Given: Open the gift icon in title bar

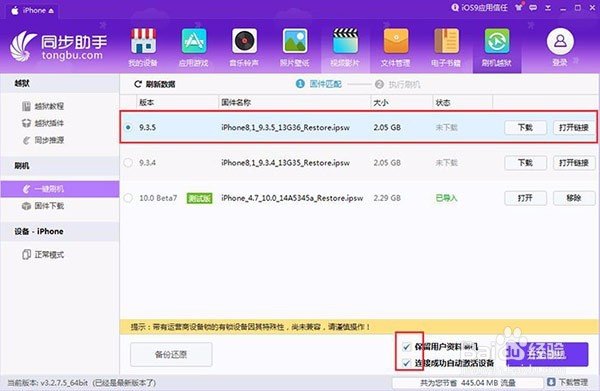Looking at the screenshot, I should tap(519, 7).
